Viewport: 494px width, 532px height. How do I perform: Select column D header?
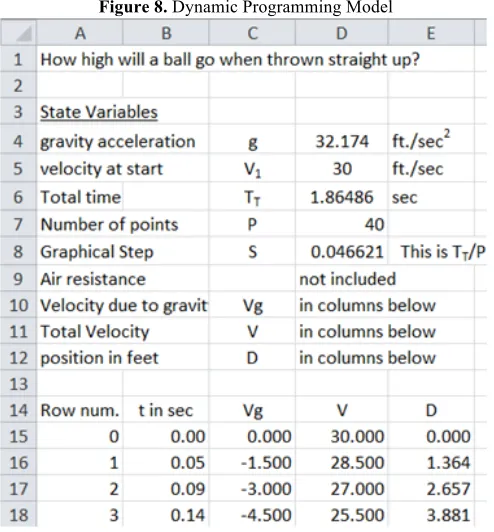(x=342, y=33)
